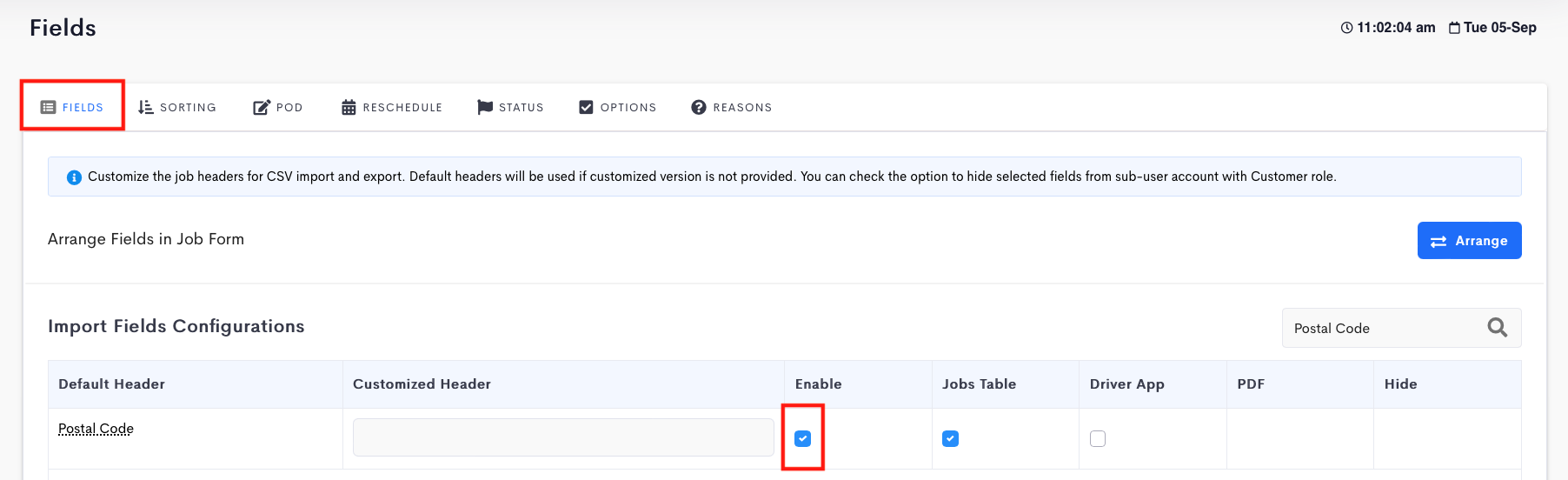Click the Options checkmark icon
Screen dimensions: 1568x480
coord(586,107)
